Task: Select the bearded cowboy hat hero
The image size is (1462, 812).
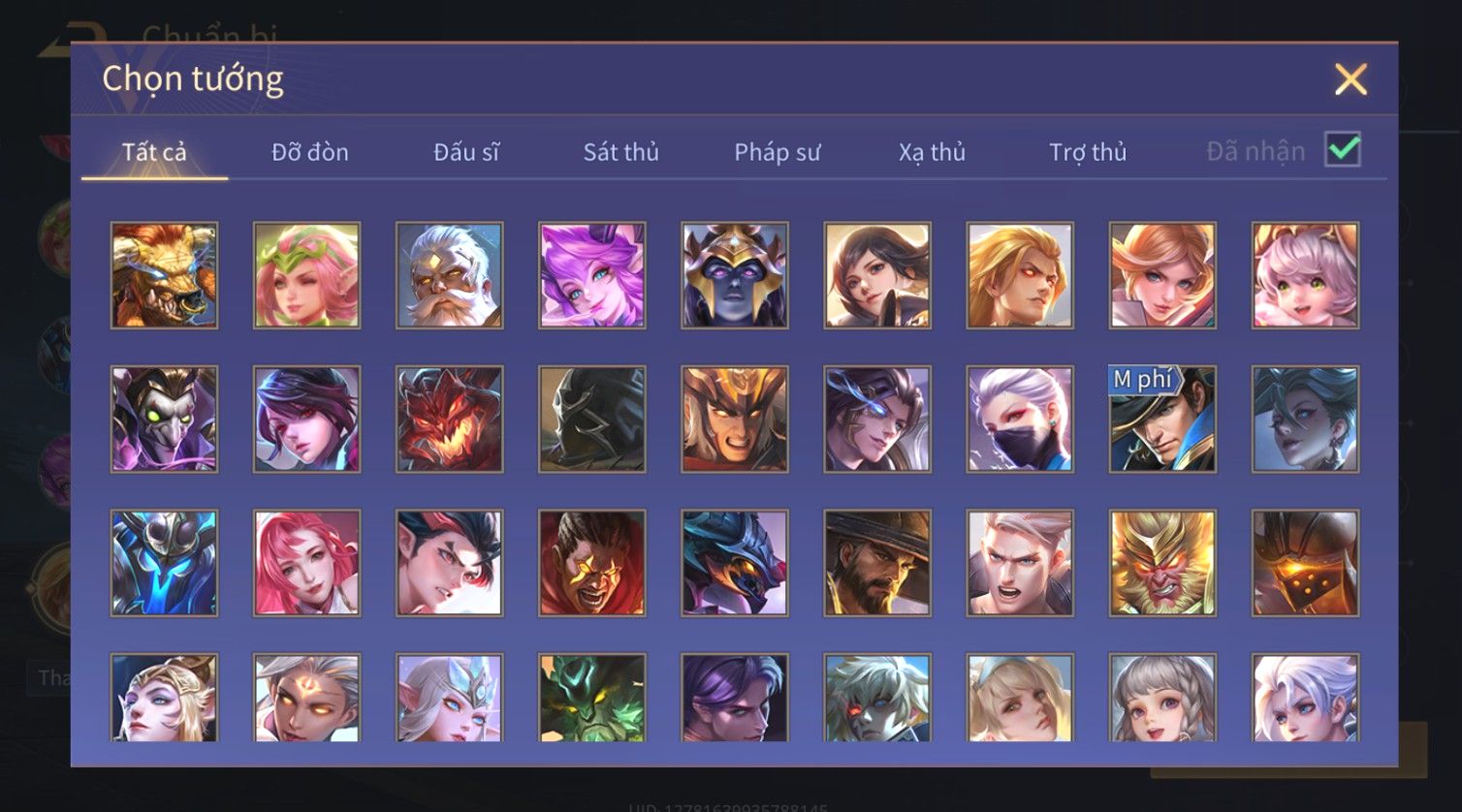Action: pos(877,563)
